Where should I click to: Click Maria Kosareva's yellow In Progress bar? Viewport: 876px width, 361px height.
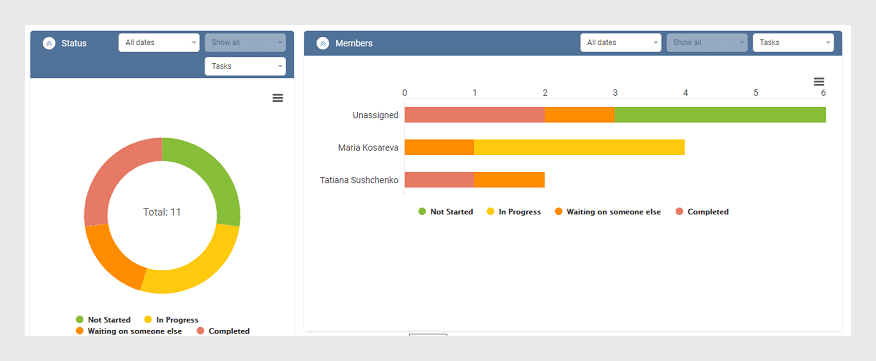579,148
